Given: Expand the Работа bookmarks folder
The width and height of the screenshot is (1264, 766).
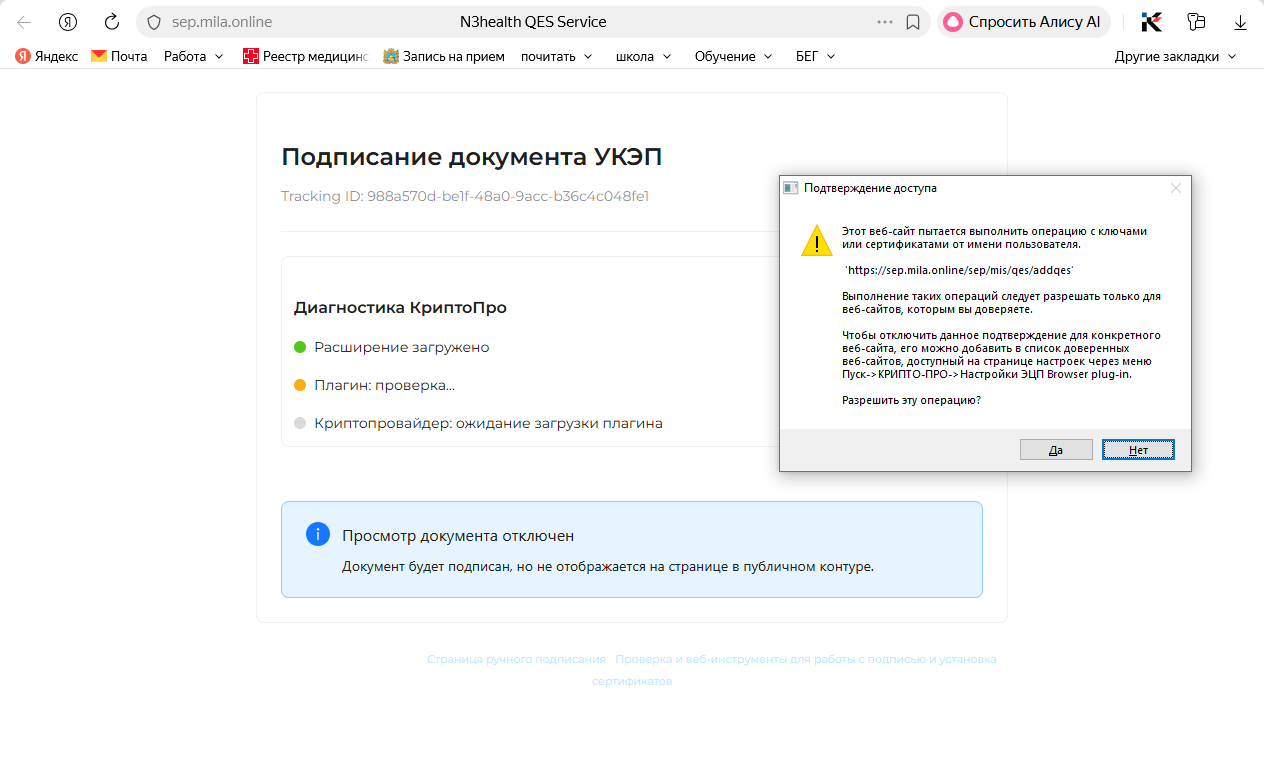Looking at the screenshot, I should pos(194,56).
